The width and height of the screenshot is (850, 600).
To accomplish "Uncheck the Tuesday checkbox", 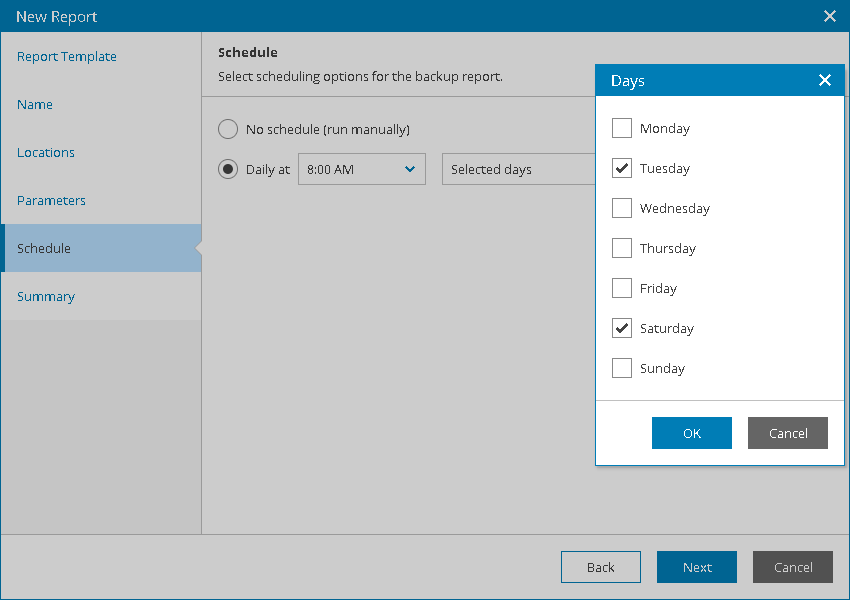I will point(622,168).
